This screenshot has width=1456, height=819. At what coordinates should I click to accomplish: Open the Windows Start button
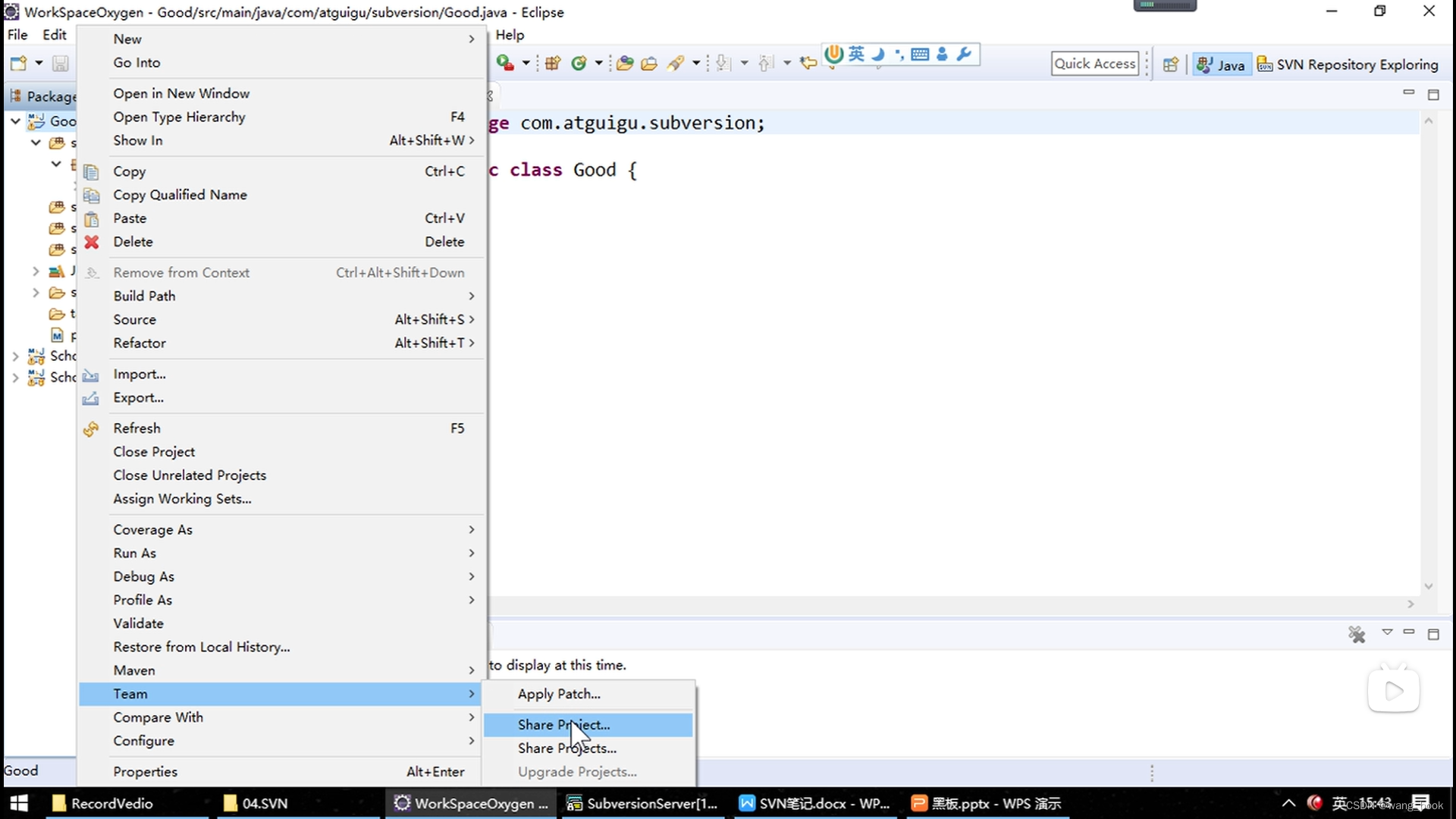tap(19, 803)
